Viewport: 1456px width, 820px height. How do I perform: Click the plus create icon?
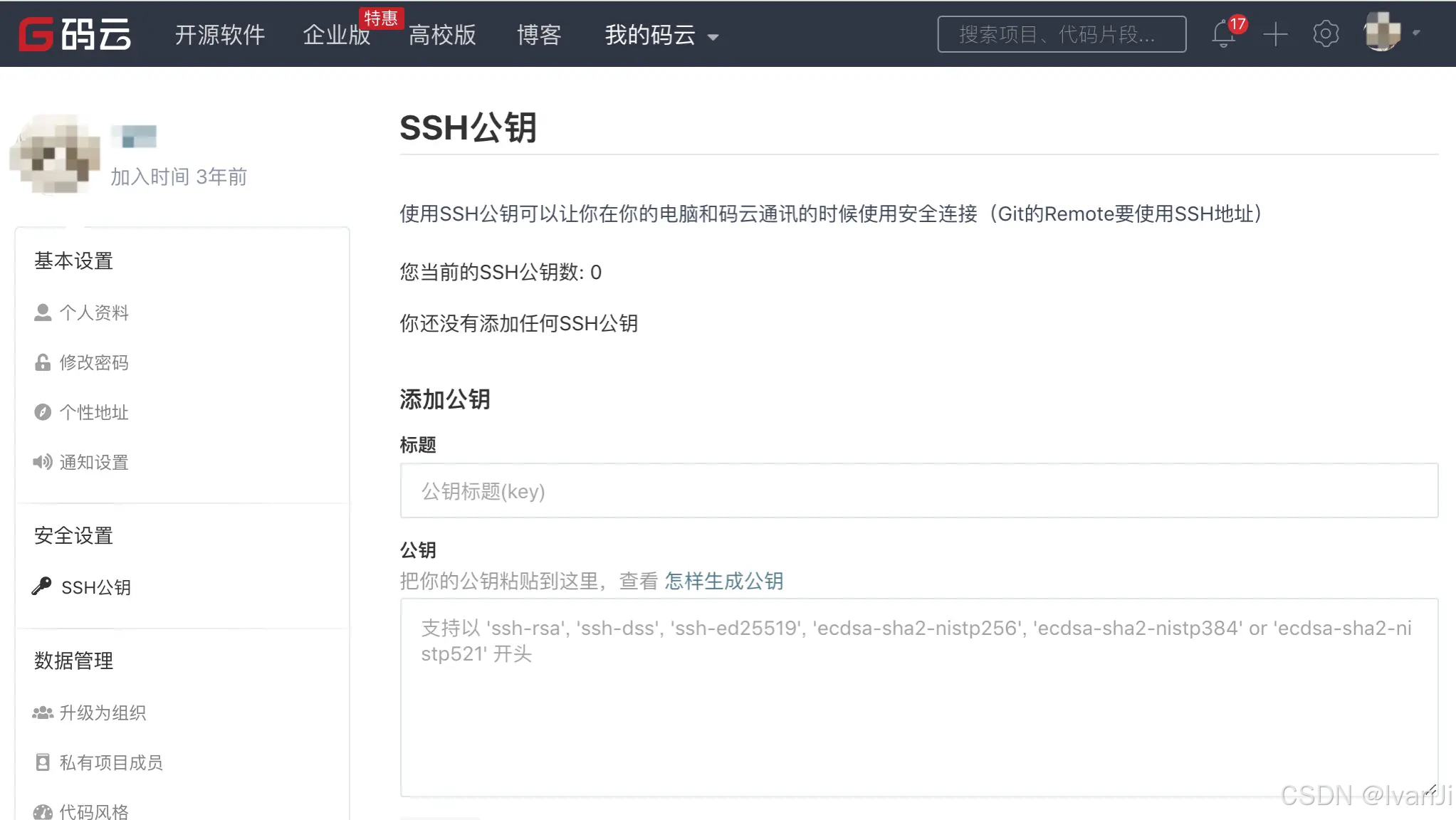point(1275,34)
